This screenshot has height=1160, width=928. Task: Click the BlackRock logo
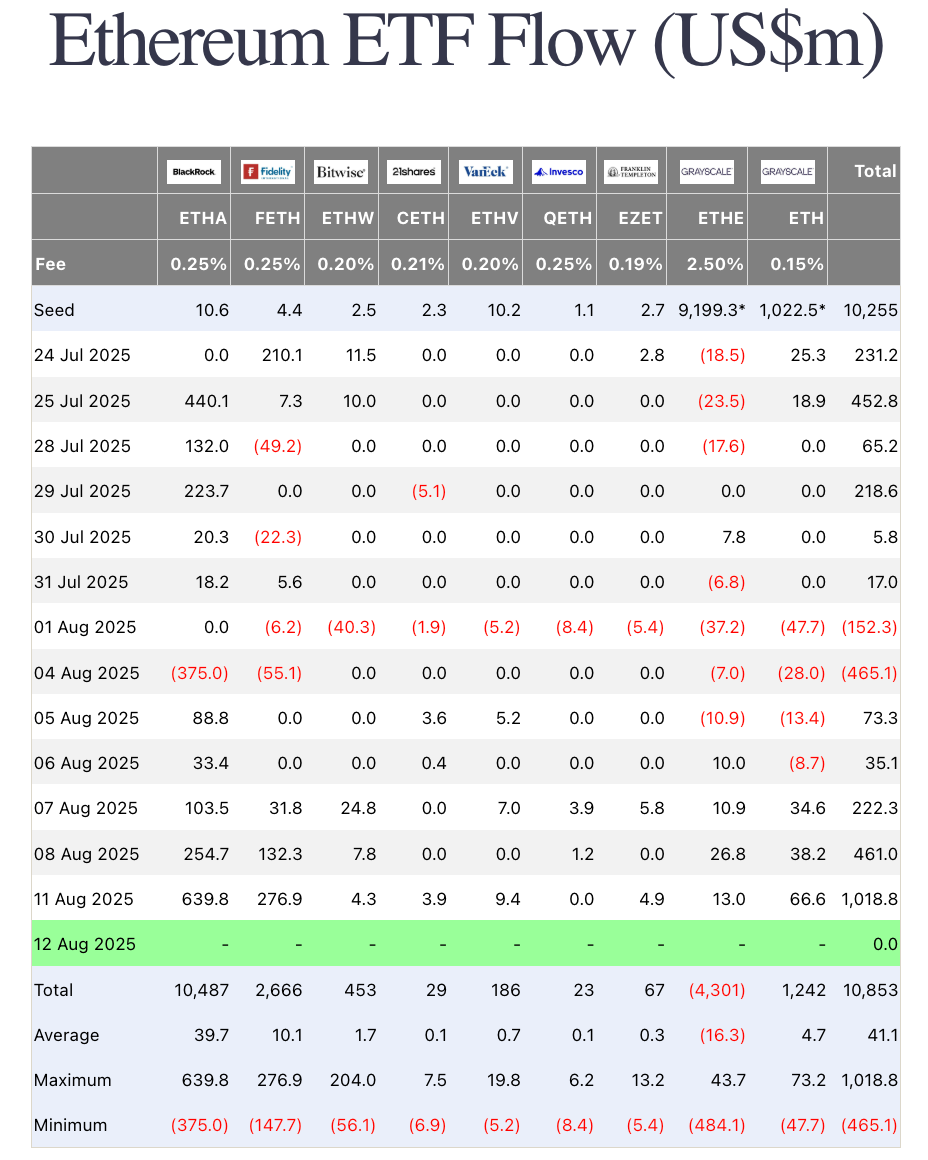194,172
